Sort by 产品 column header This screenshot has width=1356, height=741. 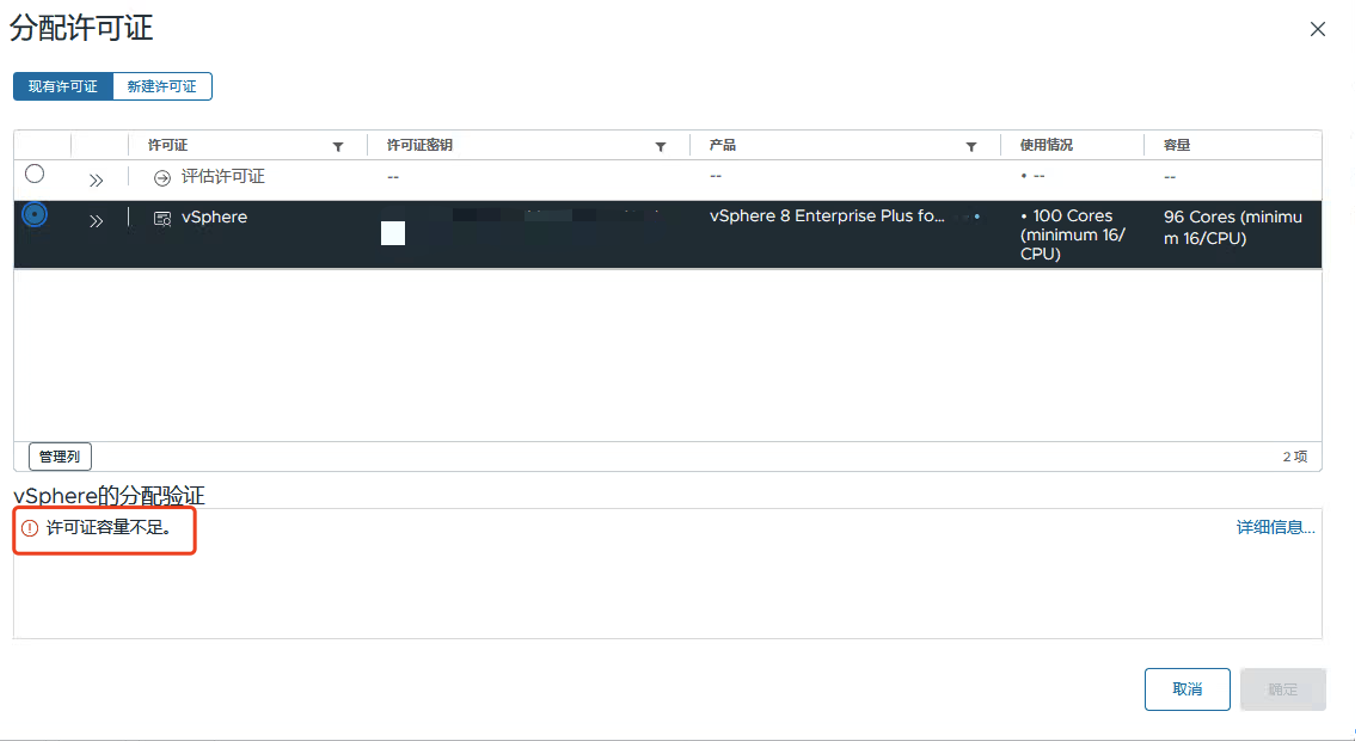(x=723, y=146)
